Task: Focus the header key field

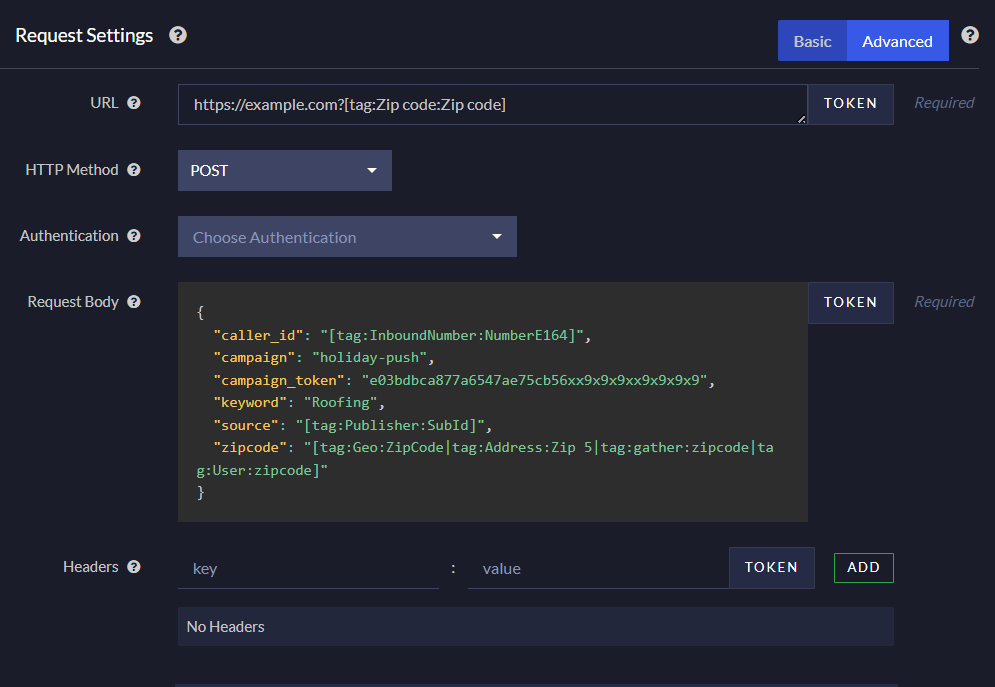Action: [x=308, y=568]
